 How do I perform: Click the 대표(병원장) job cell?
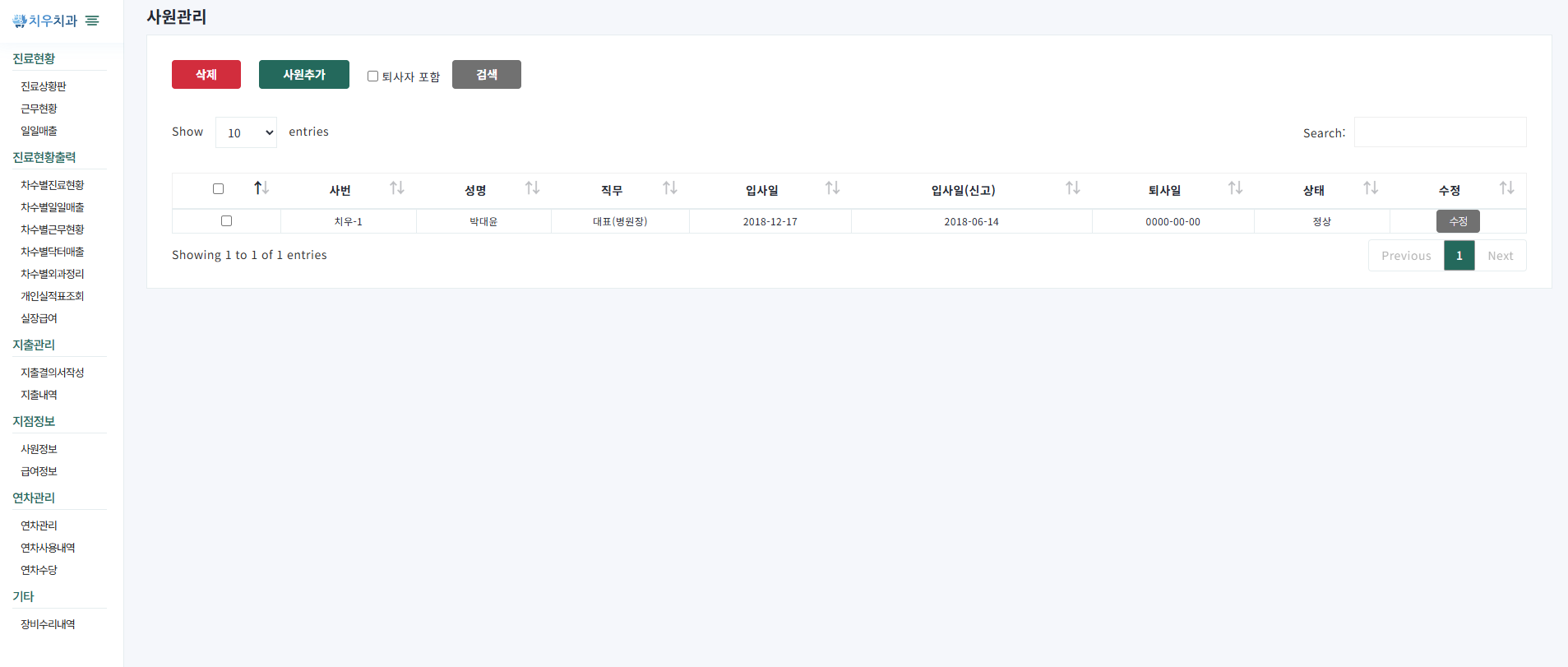click(x=620, y=222)
